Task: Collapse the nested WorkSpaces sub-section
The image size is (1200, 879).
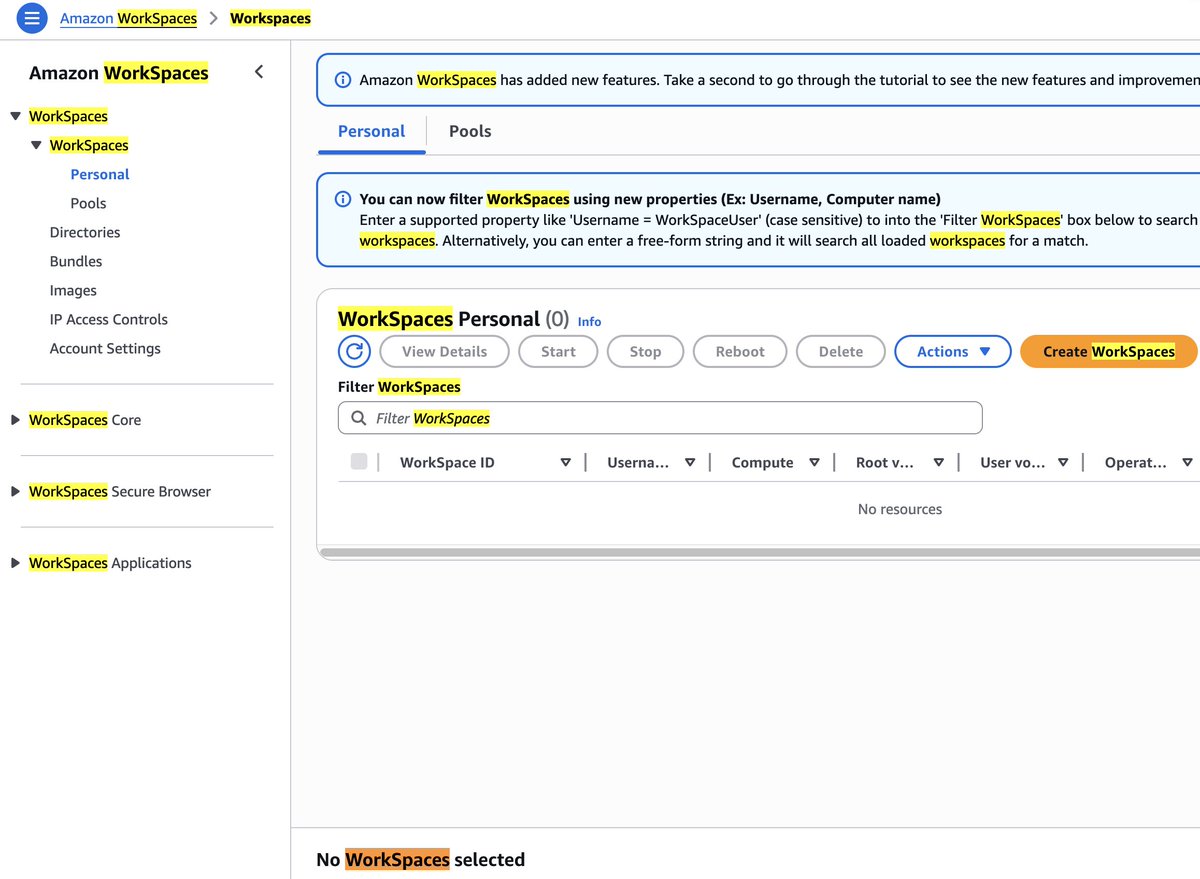Action: tap(36, 145)
